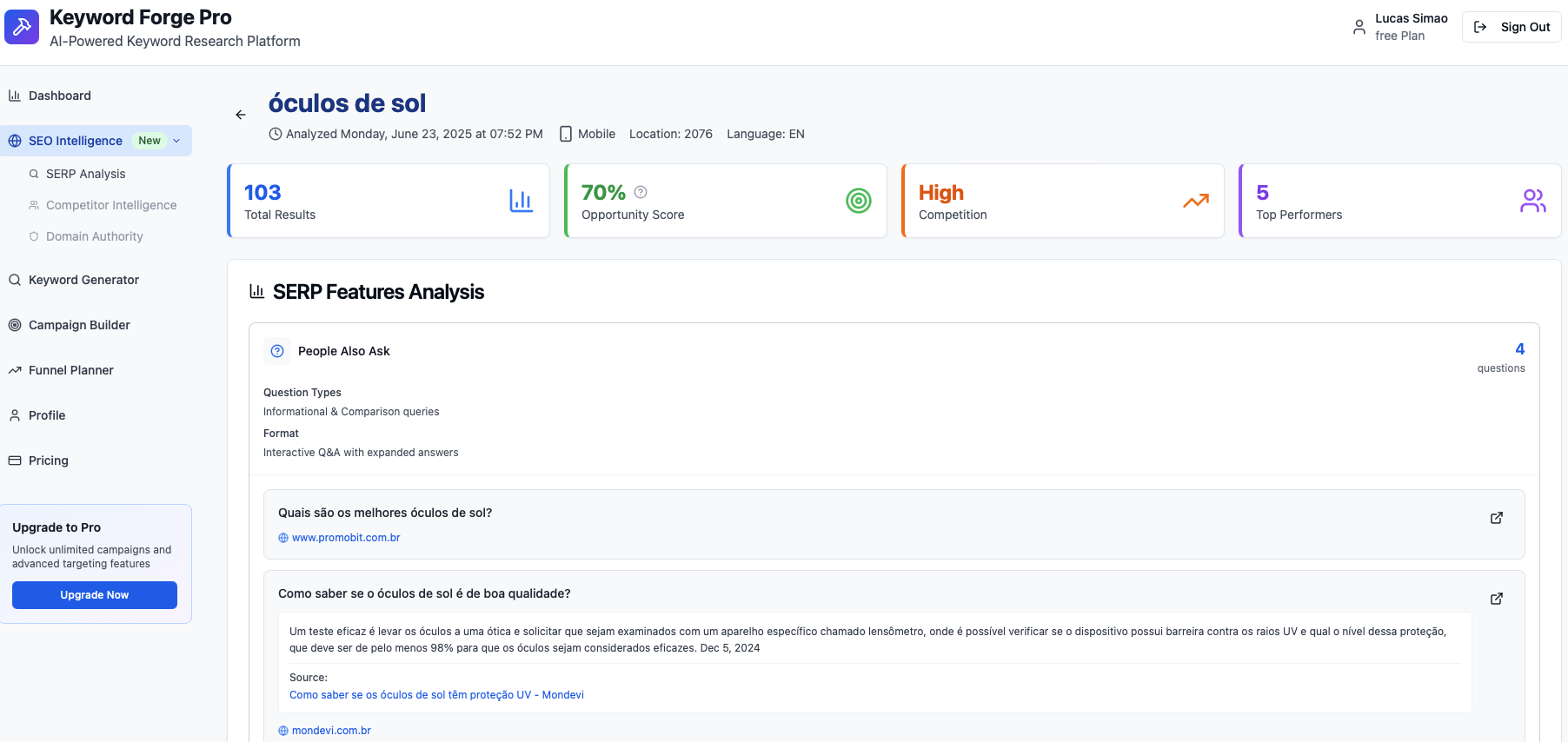
Task: Go back using the left arrow
Action: click(x=241, y=115)
